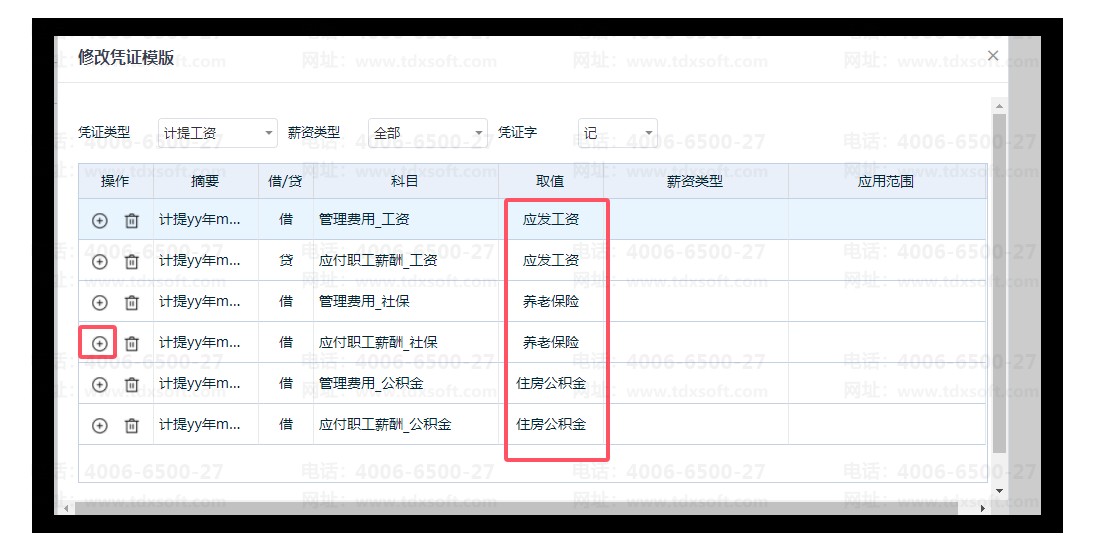Click trash icon in 管理费用_社保 row
Viewport: 1095px width, 551px height.
pyautogui.click(x=131, y=303)
